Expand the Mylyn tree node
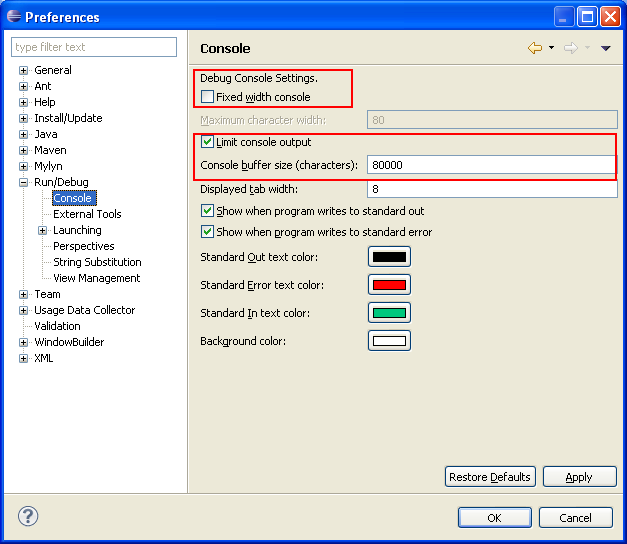Viewport: 627px width, 544px height. pyautogui.click(x=23, y=166)
